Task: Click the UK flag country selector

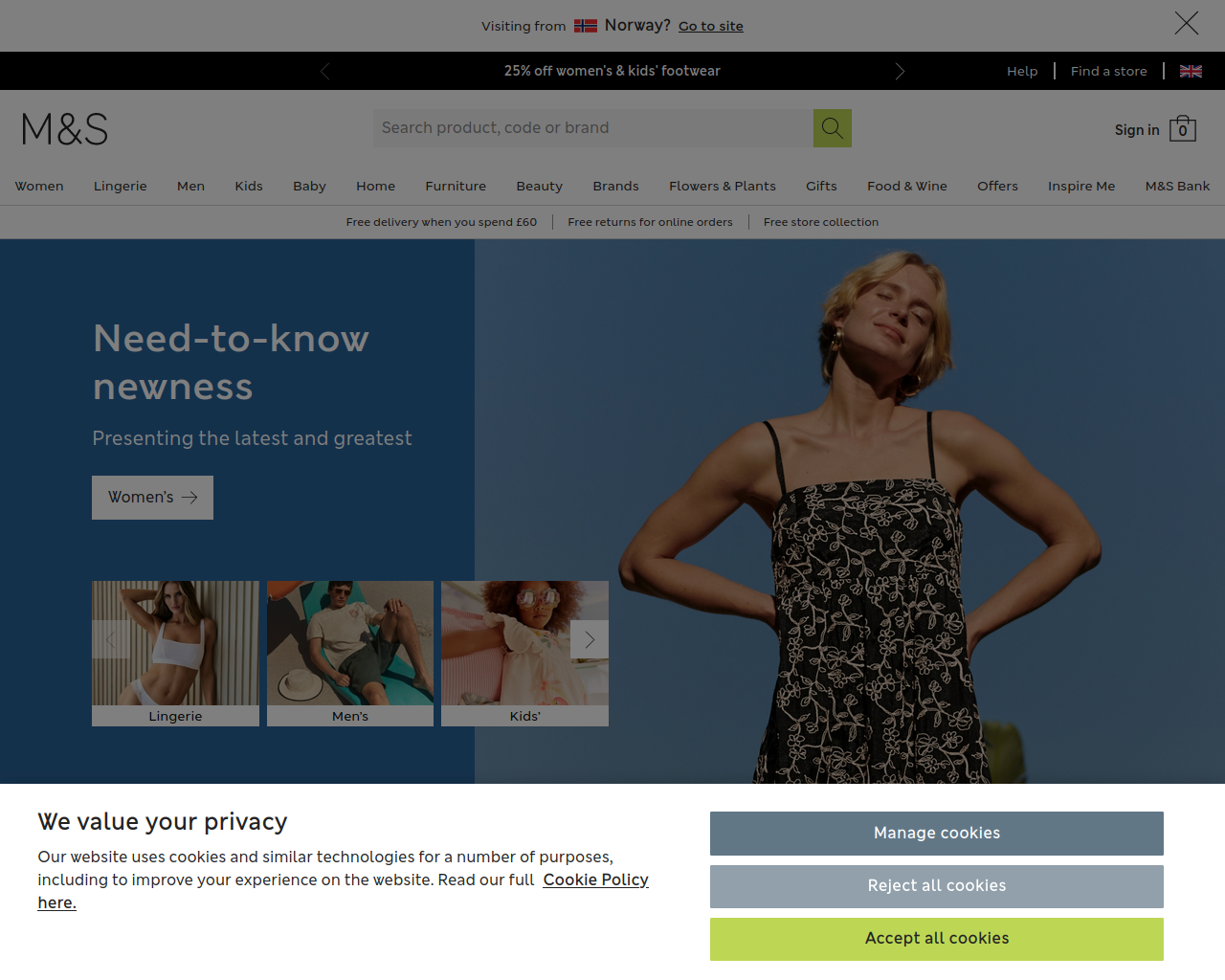Action: pos(1191,71)
